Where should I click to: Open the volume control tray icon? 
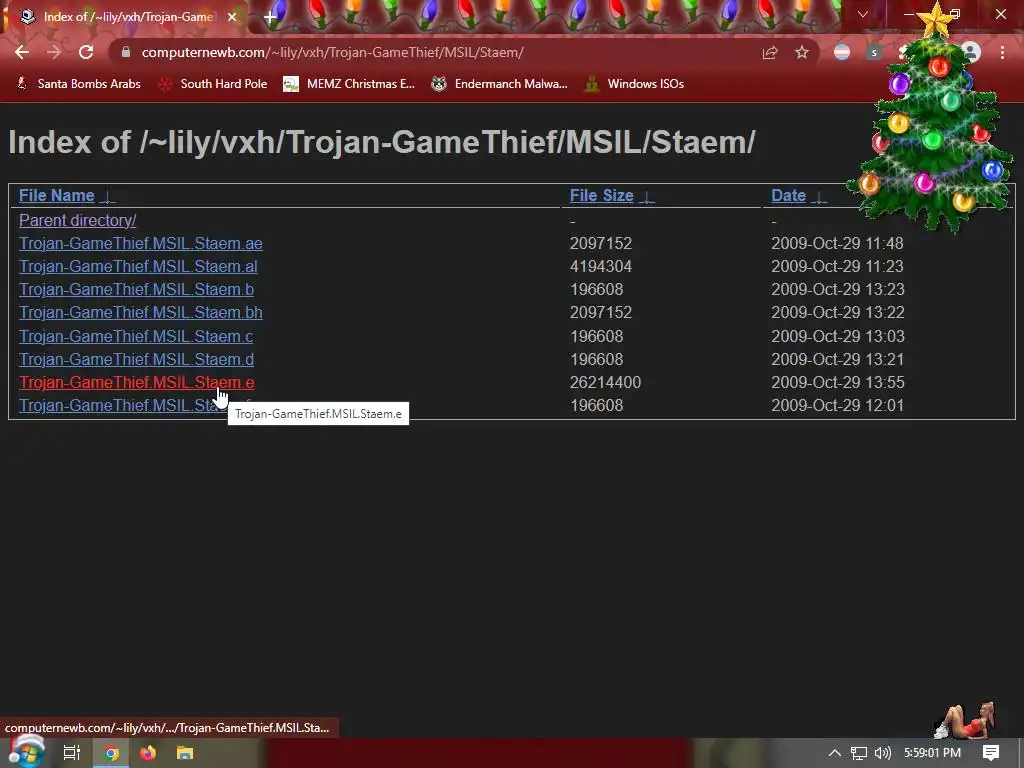[882, 753]
